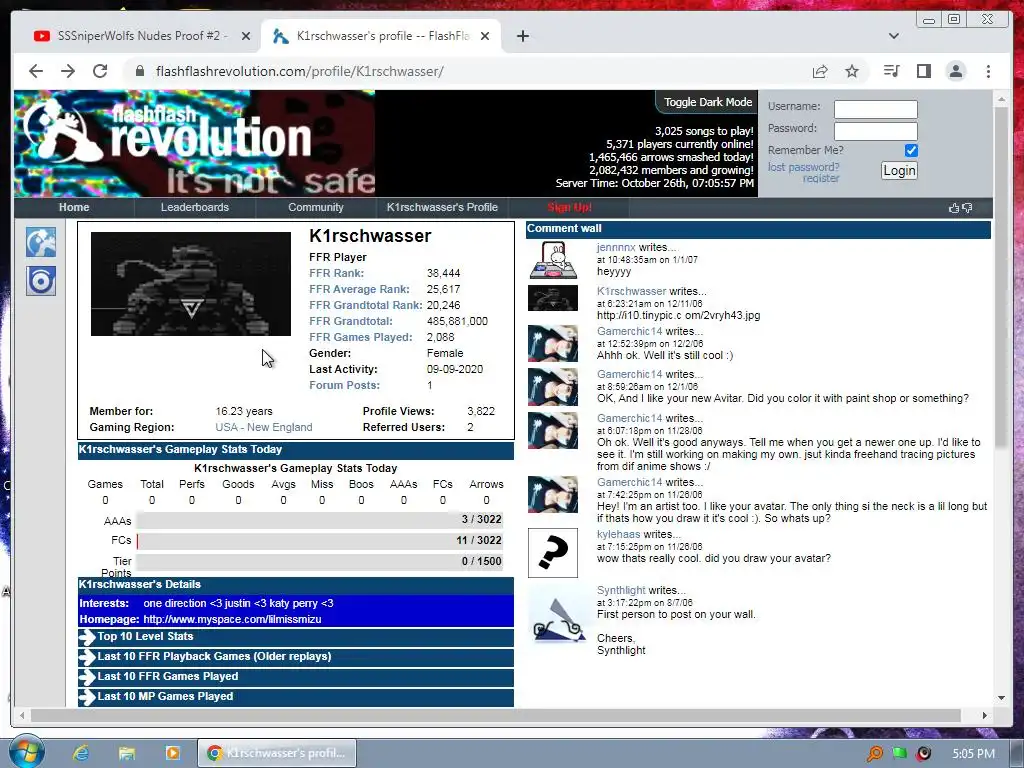Viewport: 1024px width, 768px height.
Task: Click the FCs 11 / 3022 progress bar
Action: pyautogui.click(x=320, y=541)
